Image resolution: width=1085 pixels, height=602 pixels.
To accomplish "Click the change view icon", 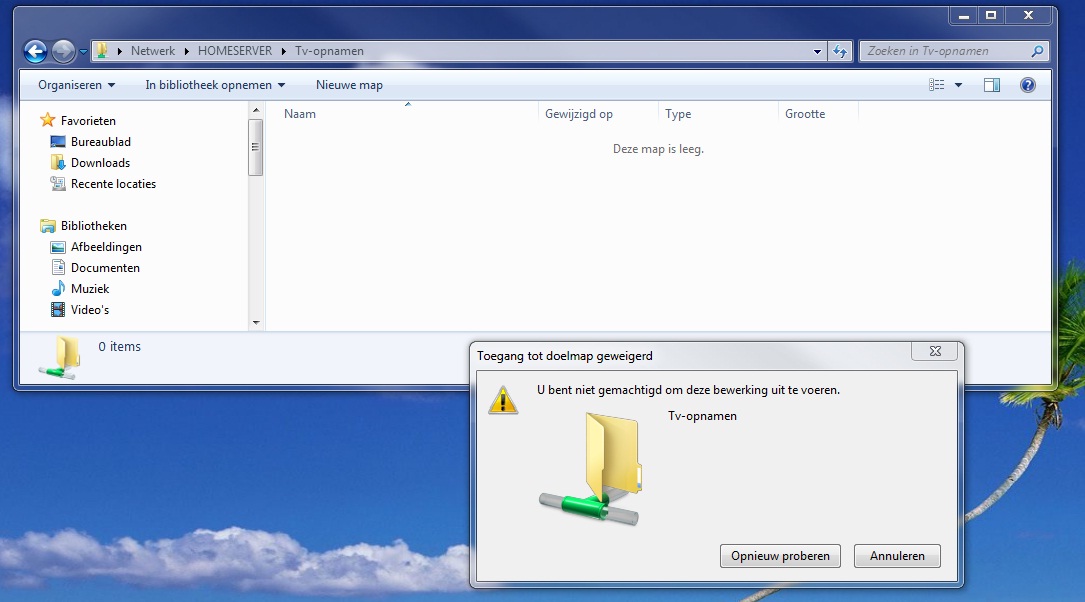I will pyautogui.click(x=937, y=85).
